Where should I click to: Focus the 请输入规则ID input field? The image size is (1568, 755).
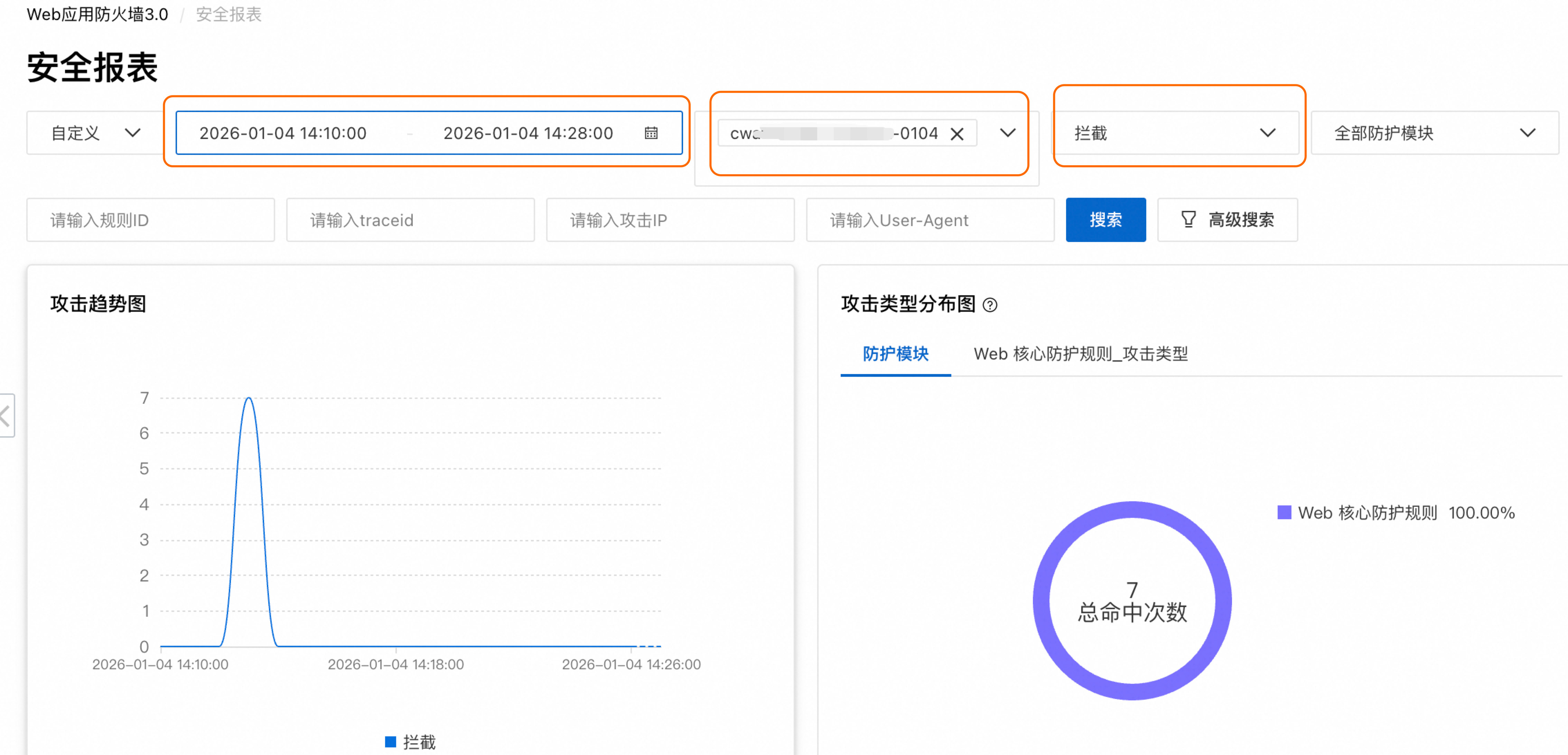point(150,220)
